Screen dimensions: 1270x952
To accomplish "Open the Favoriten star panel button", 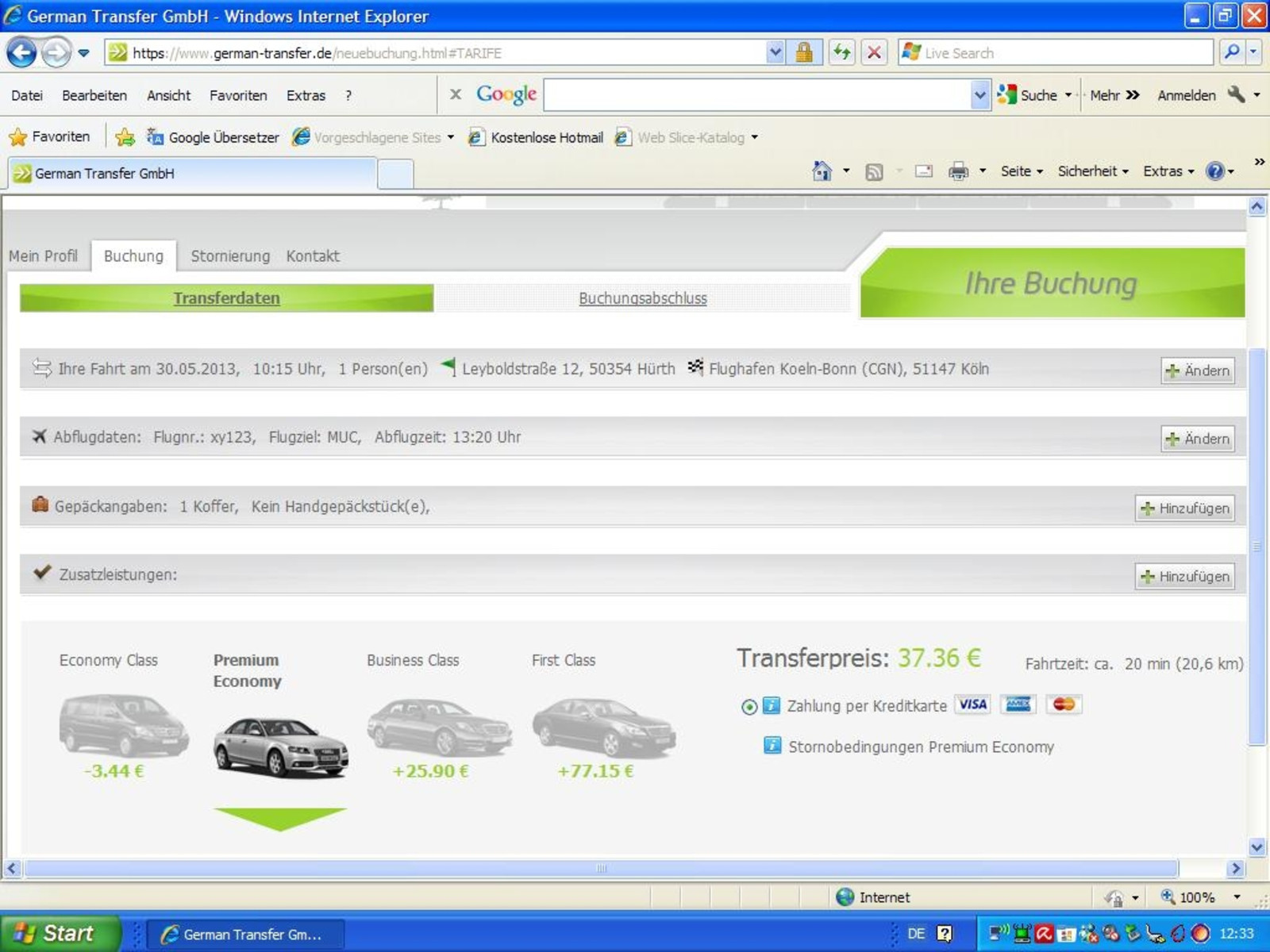I will [49, 136].
